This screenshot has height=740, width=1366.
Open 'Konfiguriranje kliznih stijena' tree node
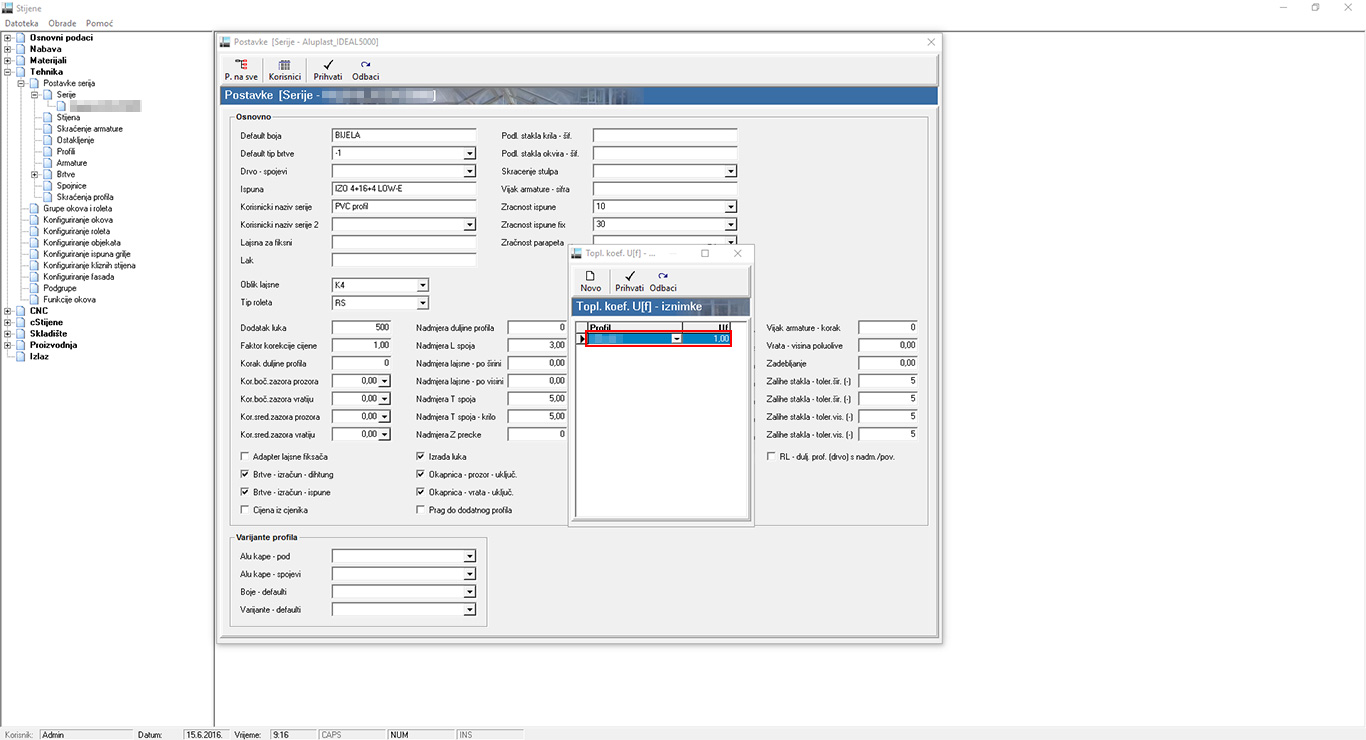pyautogui.click(x=89, y=265)
